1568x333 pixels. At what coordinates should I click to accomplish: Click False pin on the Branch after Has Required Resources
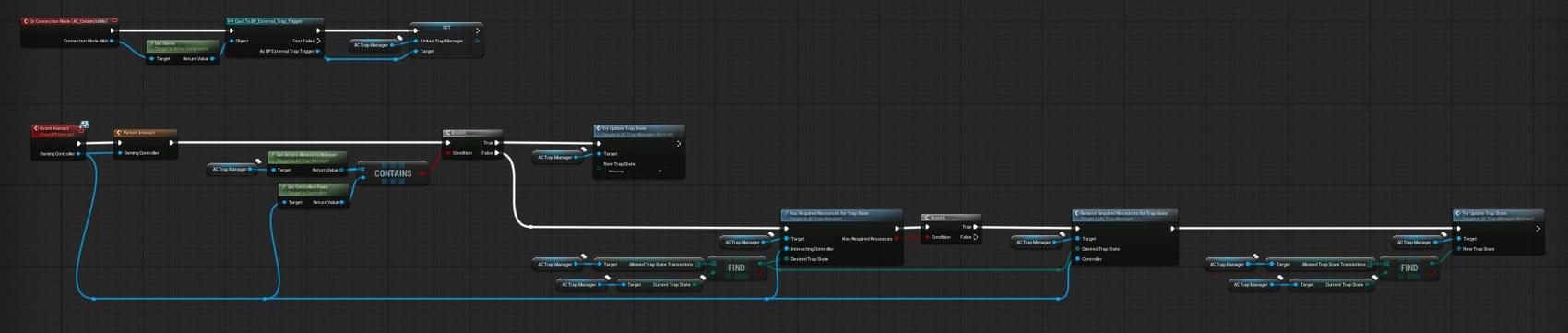[x=976, y=237]
